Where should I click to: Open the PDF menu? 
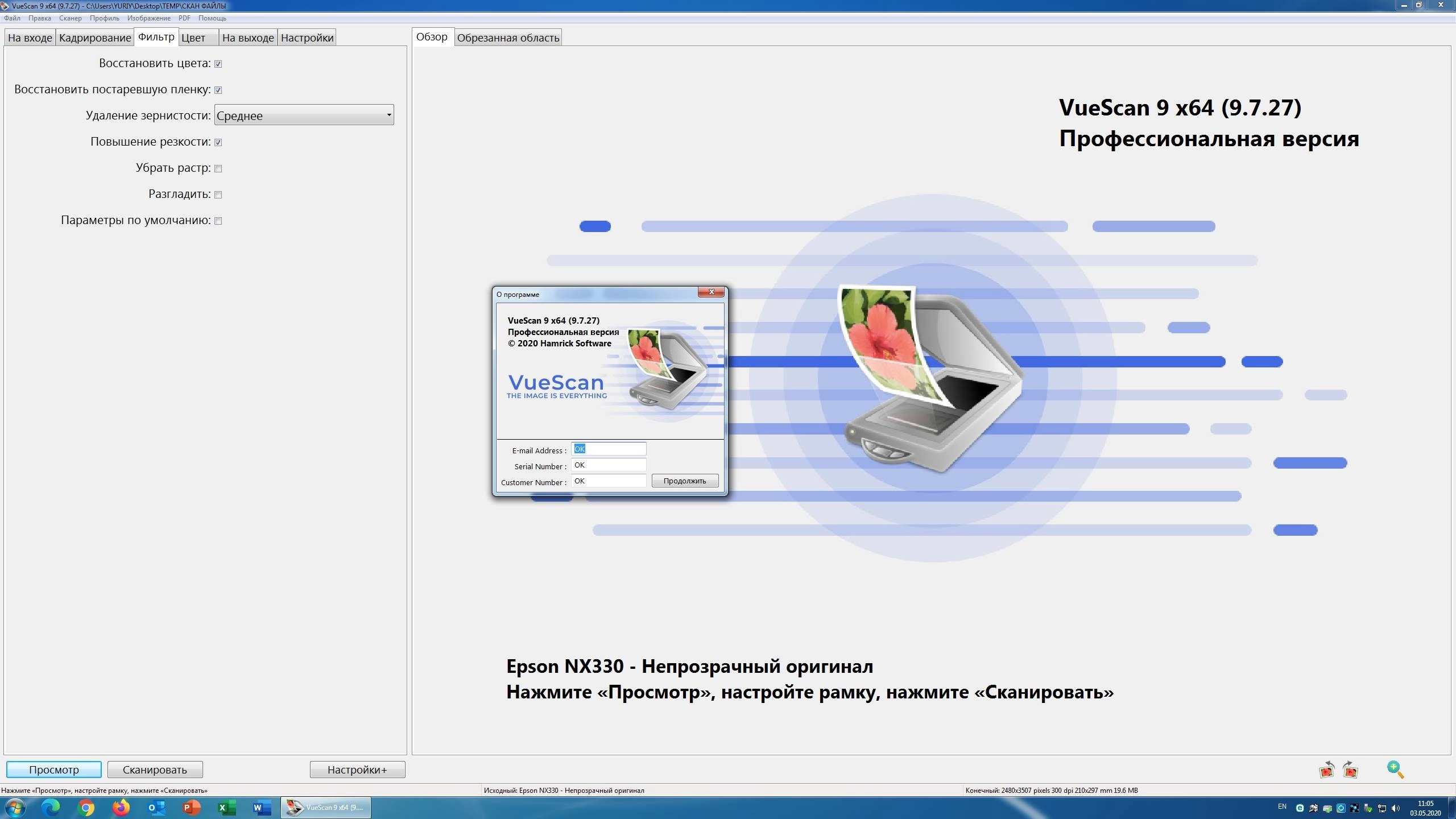coord(184,18)
